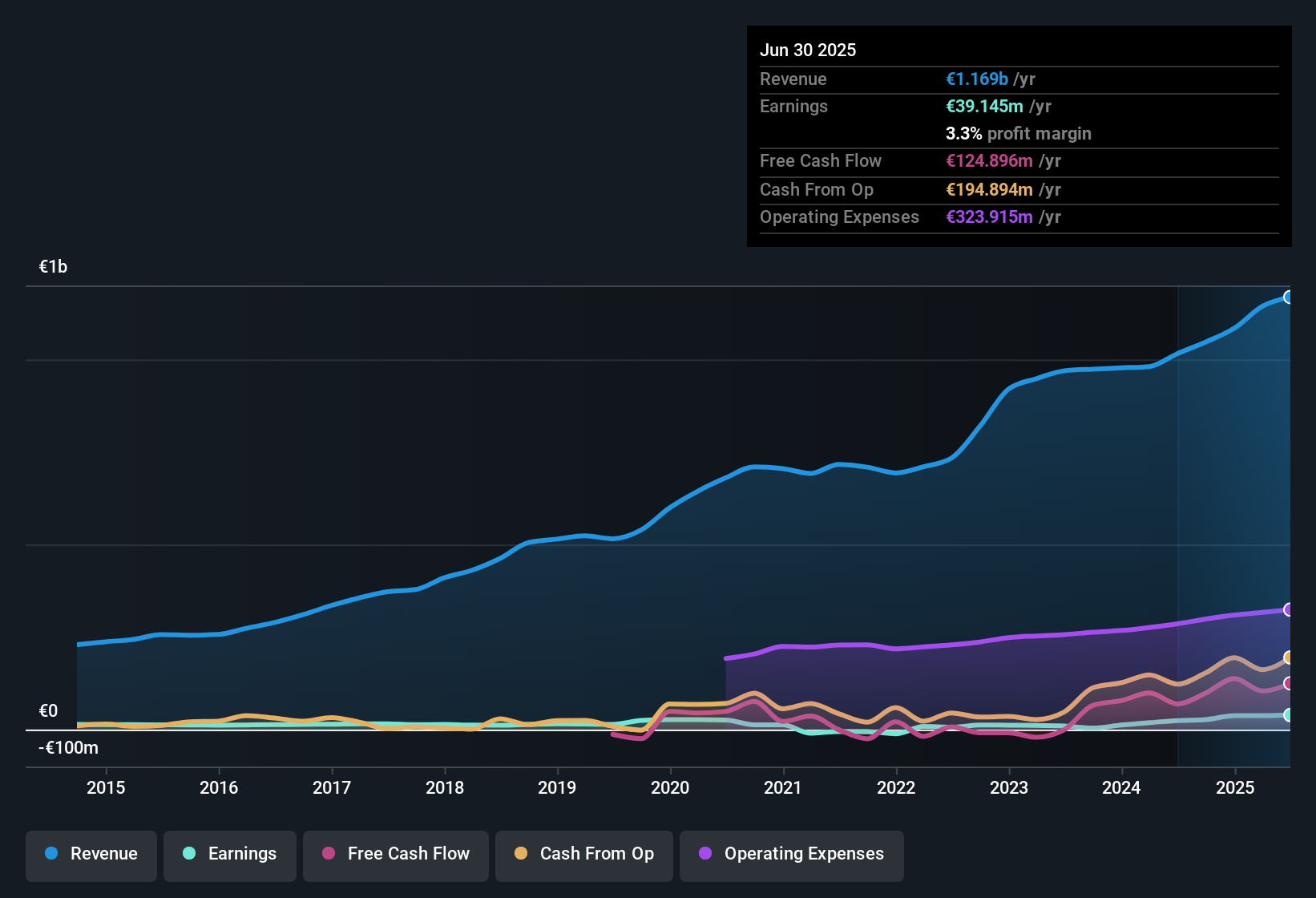Click the €1.169b revenue value in tooltip
1316x898 pixels.
(977, 79)
